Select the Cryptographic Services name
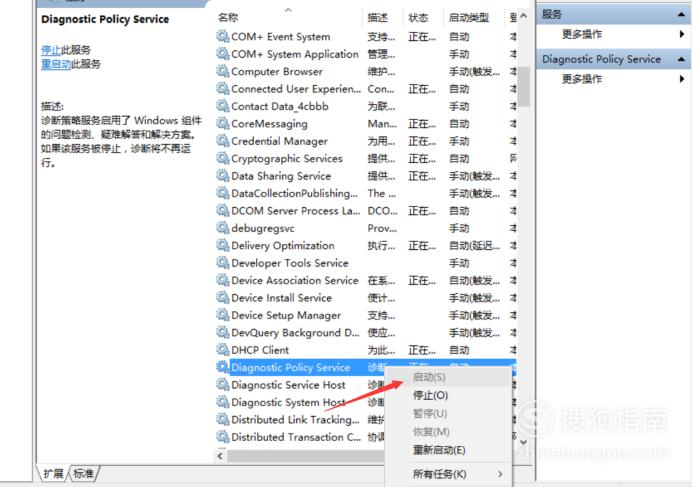The height and width of the screenshot is (487, 692). [287, 159]
